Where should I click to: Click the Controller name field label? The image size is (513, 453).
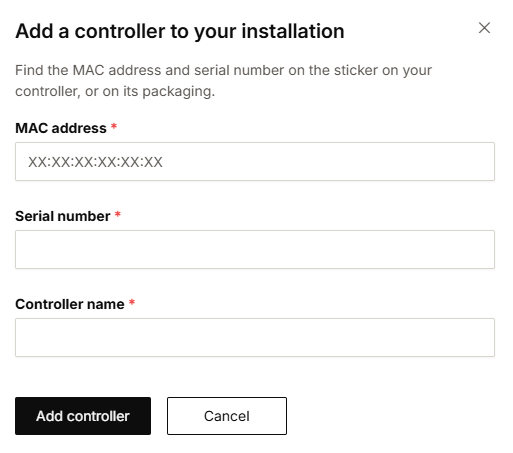[70, 304]
